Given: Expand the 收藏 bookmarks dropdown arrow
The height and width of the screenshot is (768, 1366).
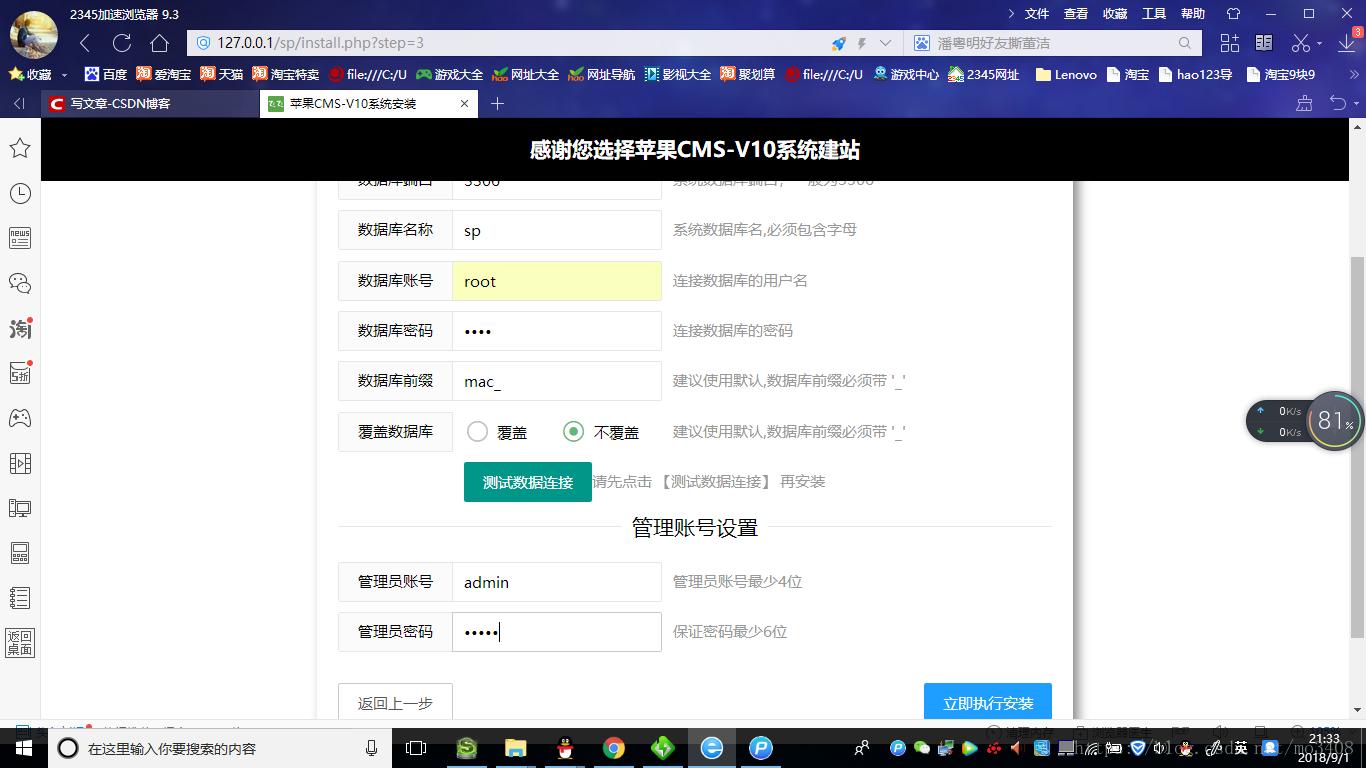Looking at the screenshot, I should tap(65, 75).
